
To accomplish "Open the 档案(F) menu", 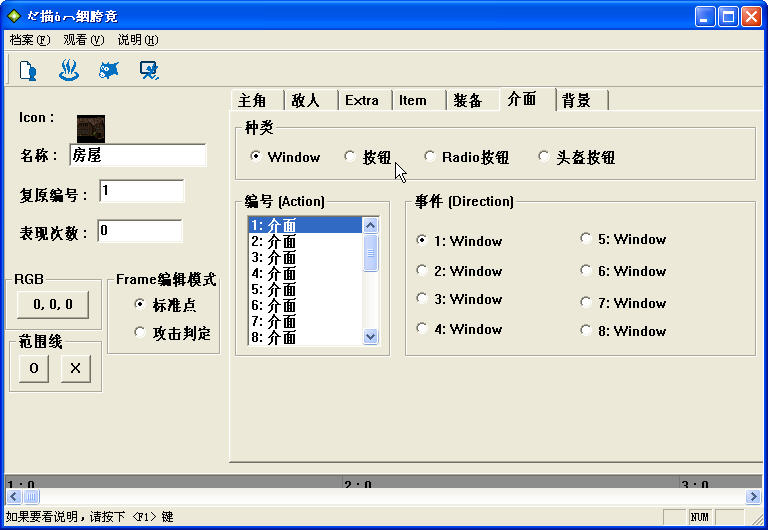I will [x=30, y=40].
